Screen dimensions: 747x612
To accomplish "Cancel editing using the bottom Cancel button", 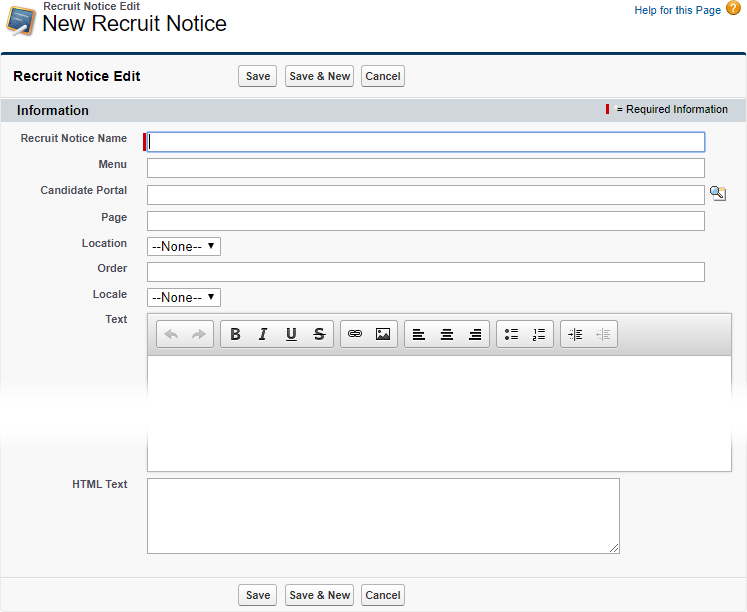I will click(x=382, y=595).
